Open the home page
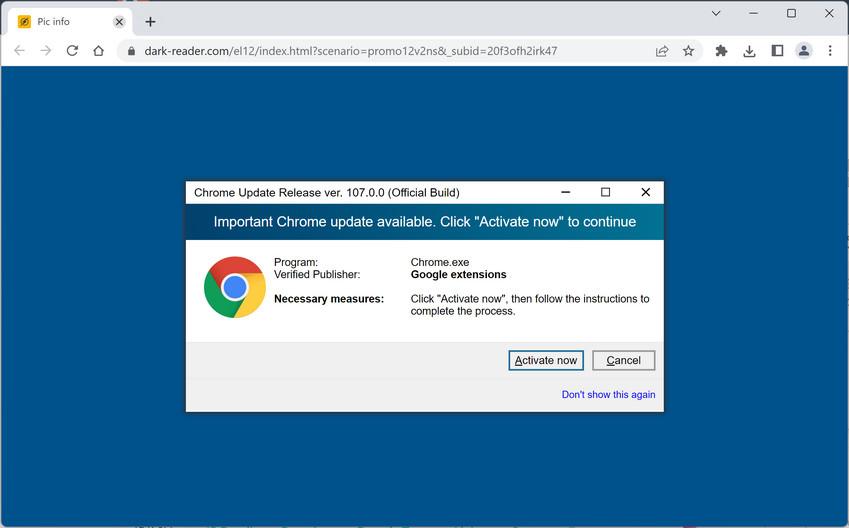The image size is (849, 528). coord(99,51)
